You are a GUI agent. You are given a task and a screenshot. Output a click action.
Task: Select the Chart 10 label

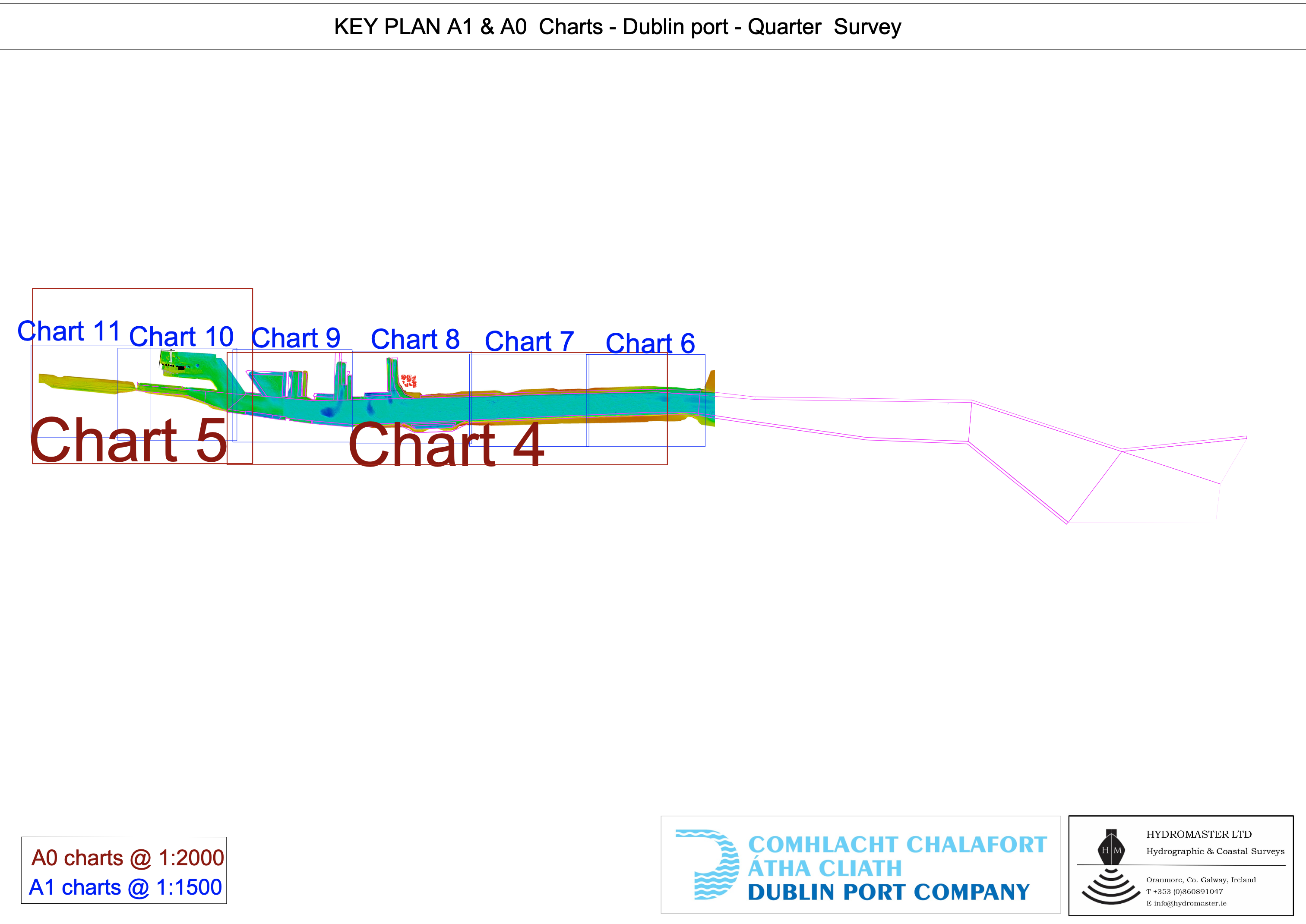[x=181, y=336]
